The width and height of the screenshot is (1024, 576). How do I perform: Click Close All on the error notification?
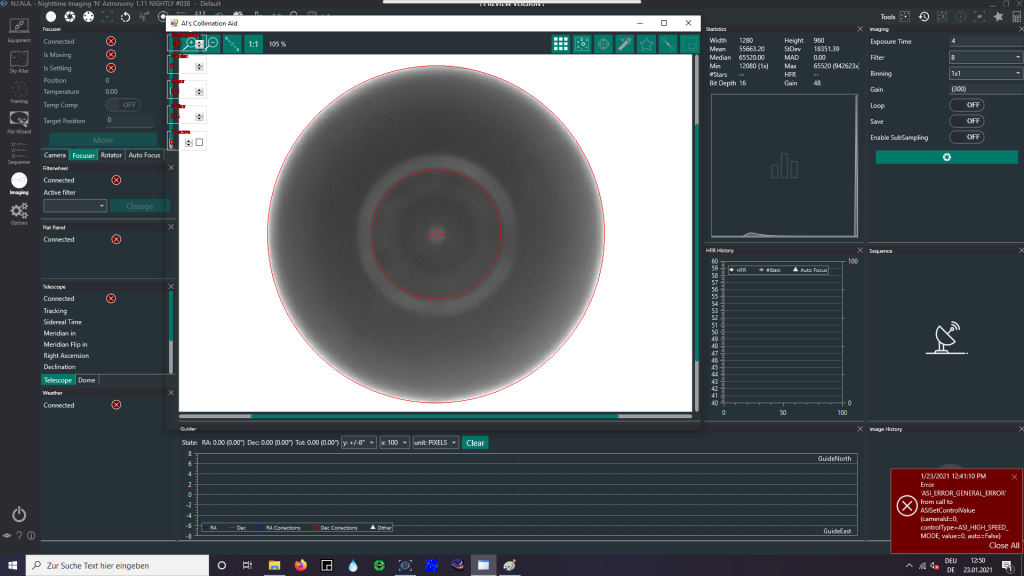tap(1004, 546)
